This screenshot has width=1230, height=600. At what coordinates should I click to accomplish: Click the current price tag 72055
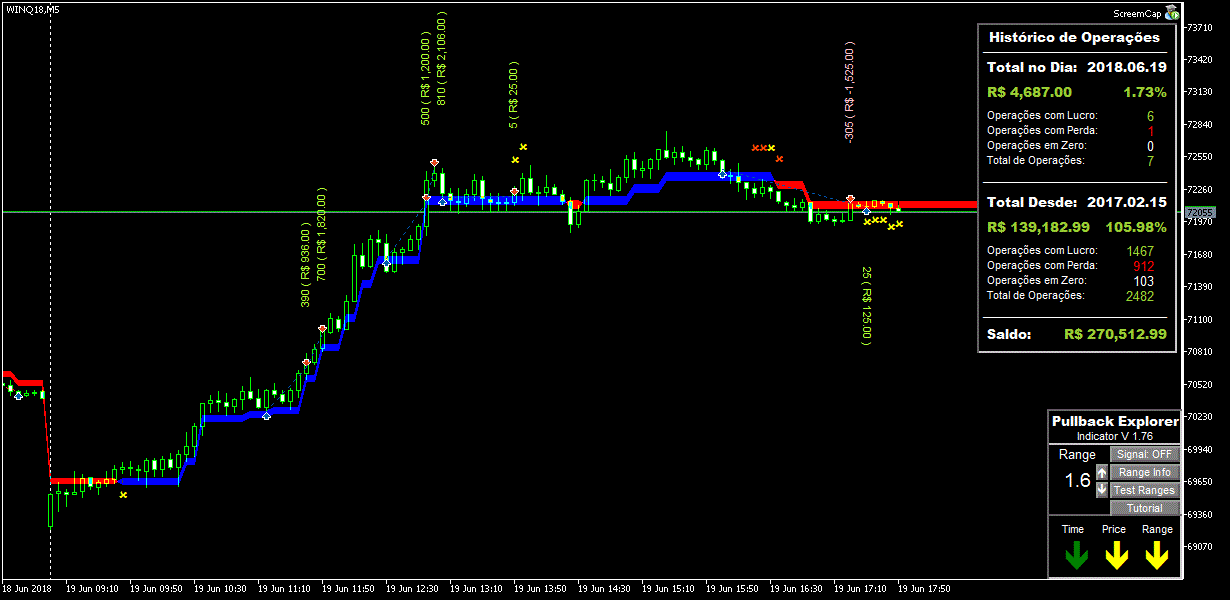[x=1199, y=213]
